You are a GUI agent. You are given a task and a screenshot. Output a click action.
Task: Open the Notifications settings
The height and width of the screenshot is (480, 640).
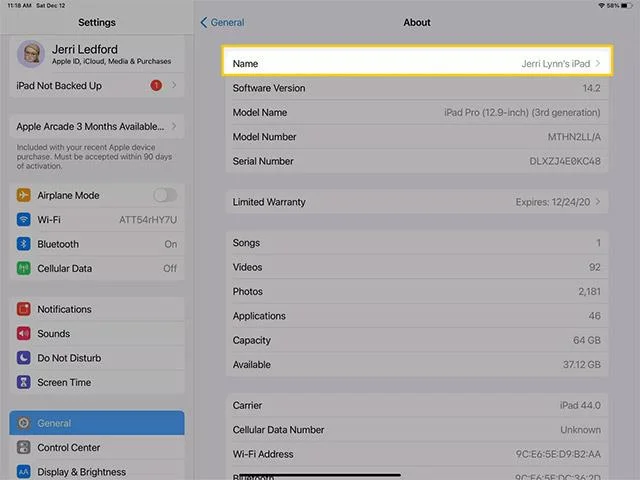coord(97,309)
